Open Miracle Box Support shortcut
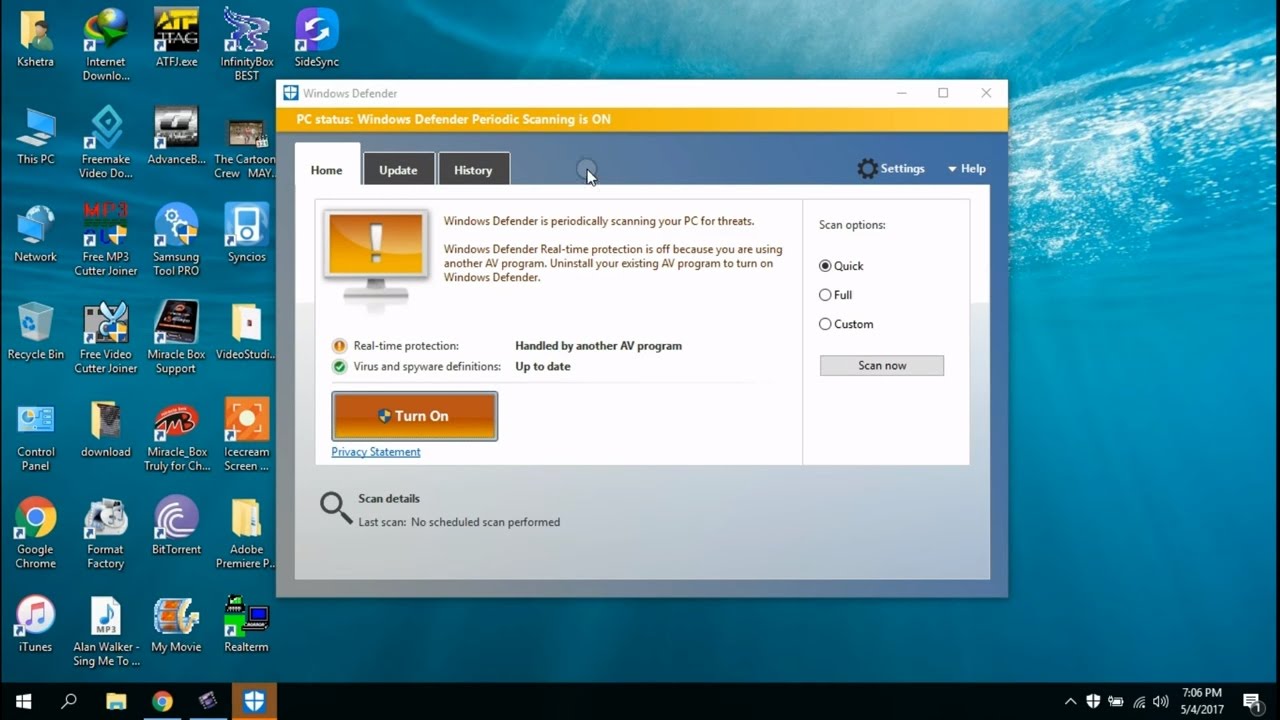 (176, 337)
